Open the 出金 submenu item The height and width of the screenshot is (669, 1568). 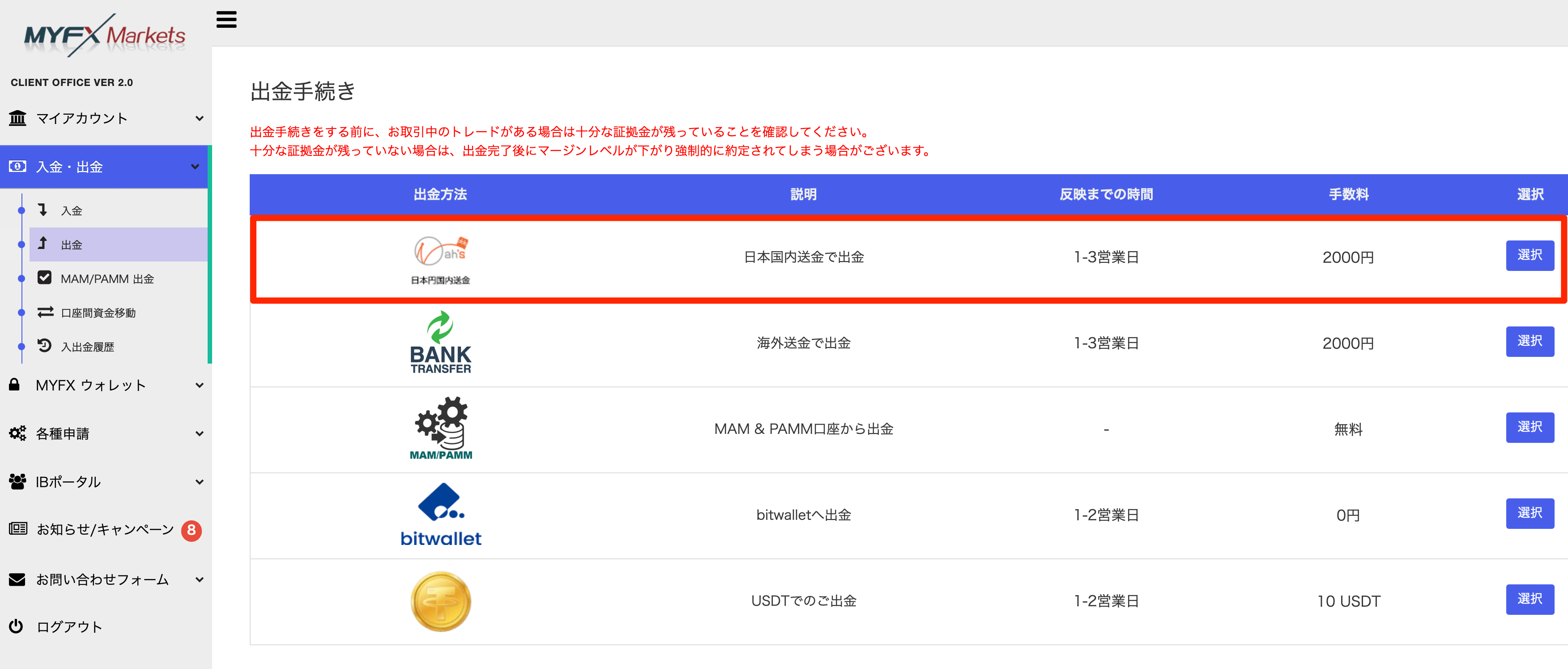point(119,244)
